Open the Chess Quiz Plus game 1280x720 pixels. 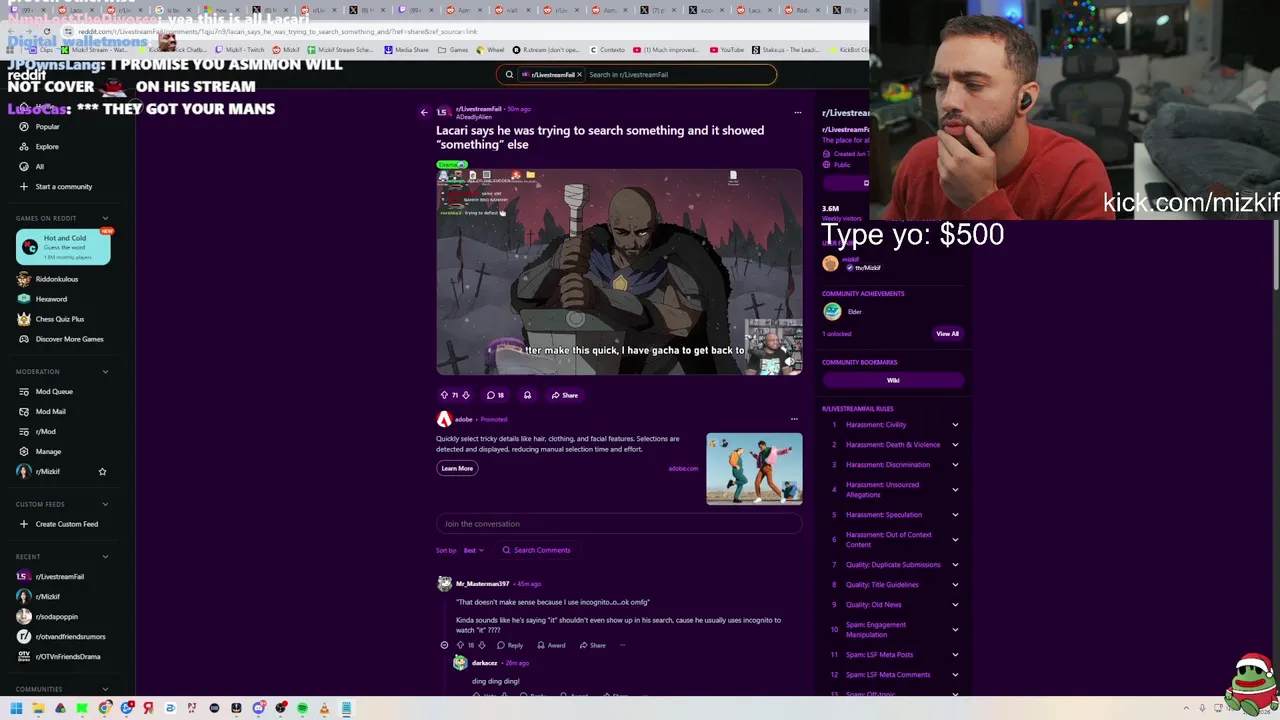[60, 319]
